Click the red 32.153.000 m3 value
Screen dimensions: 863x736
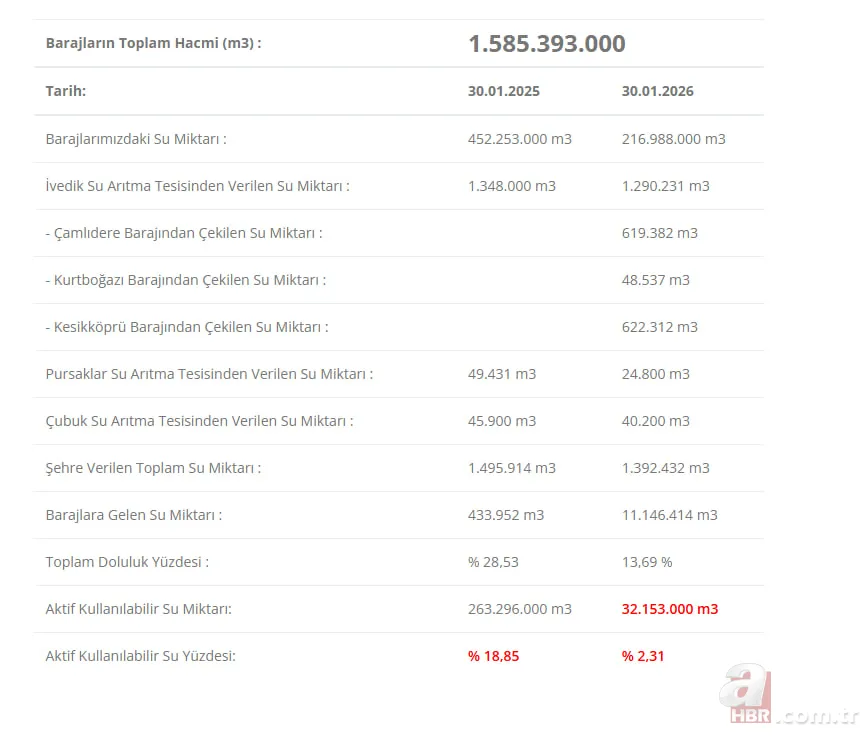point(669,609)
